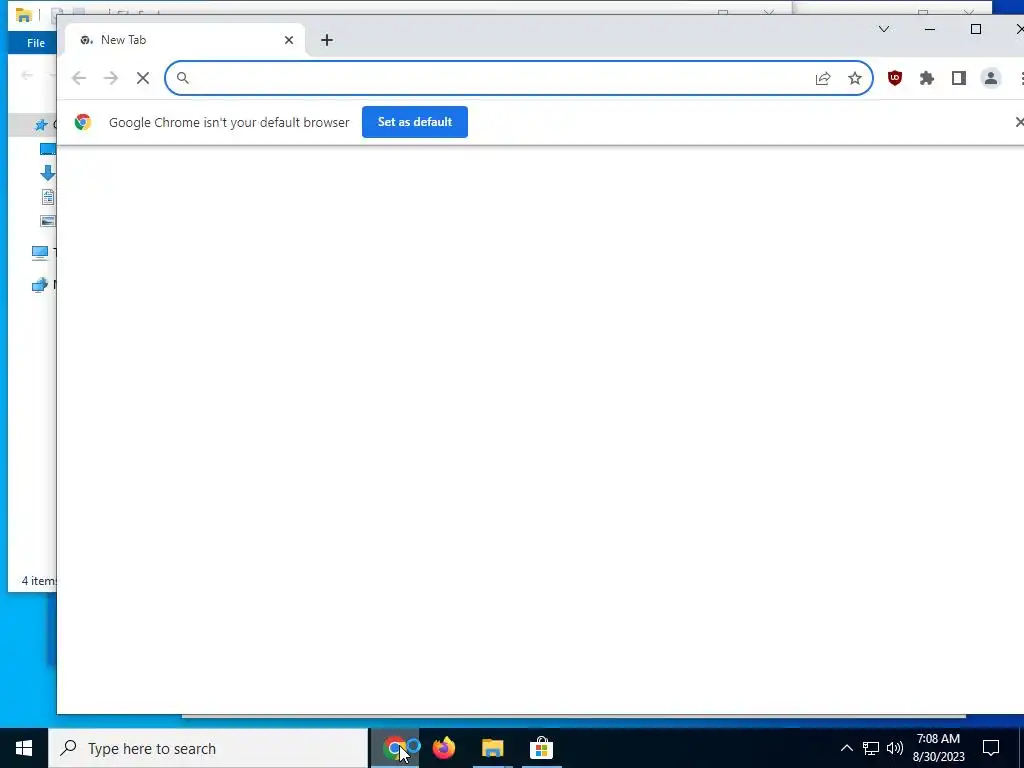Image resolution: width=1024 pixels, height=768 pixels.
Task: Open Documents icon in File Explorer sidebar
Action: pos(48,197)
